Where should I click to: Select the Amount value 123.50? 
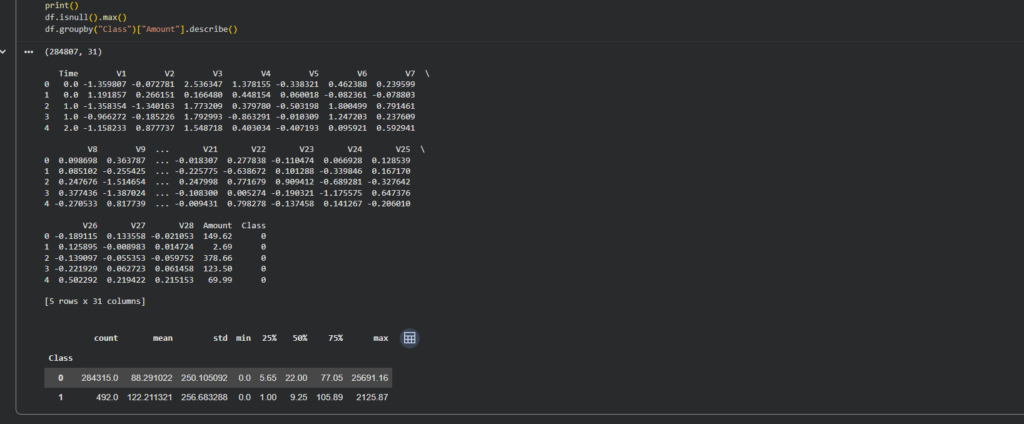[217, 269]
